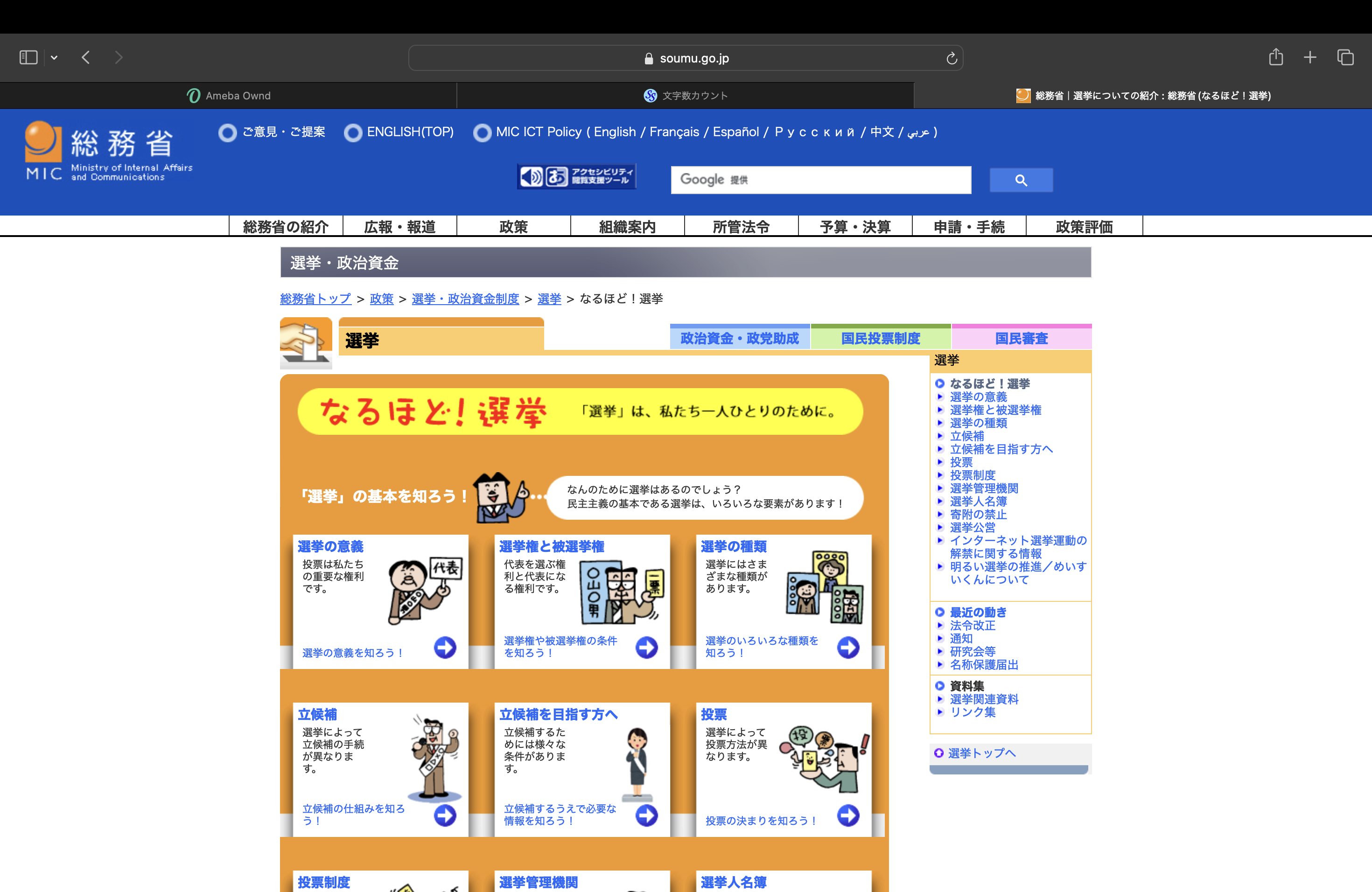
Task: Click the ballot box hand icon
Action: coord(306,343)
